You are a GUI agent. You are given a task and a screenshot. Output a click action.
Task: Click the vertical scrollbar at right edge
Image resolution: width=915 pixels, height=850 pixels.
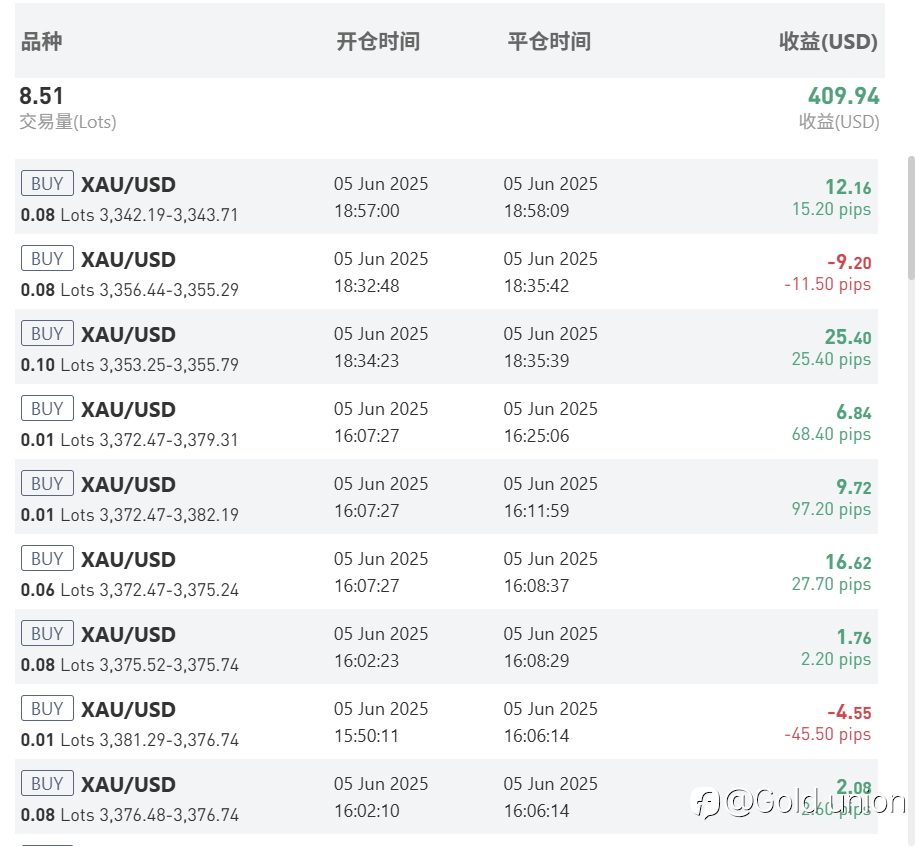(x=911, y=216)
